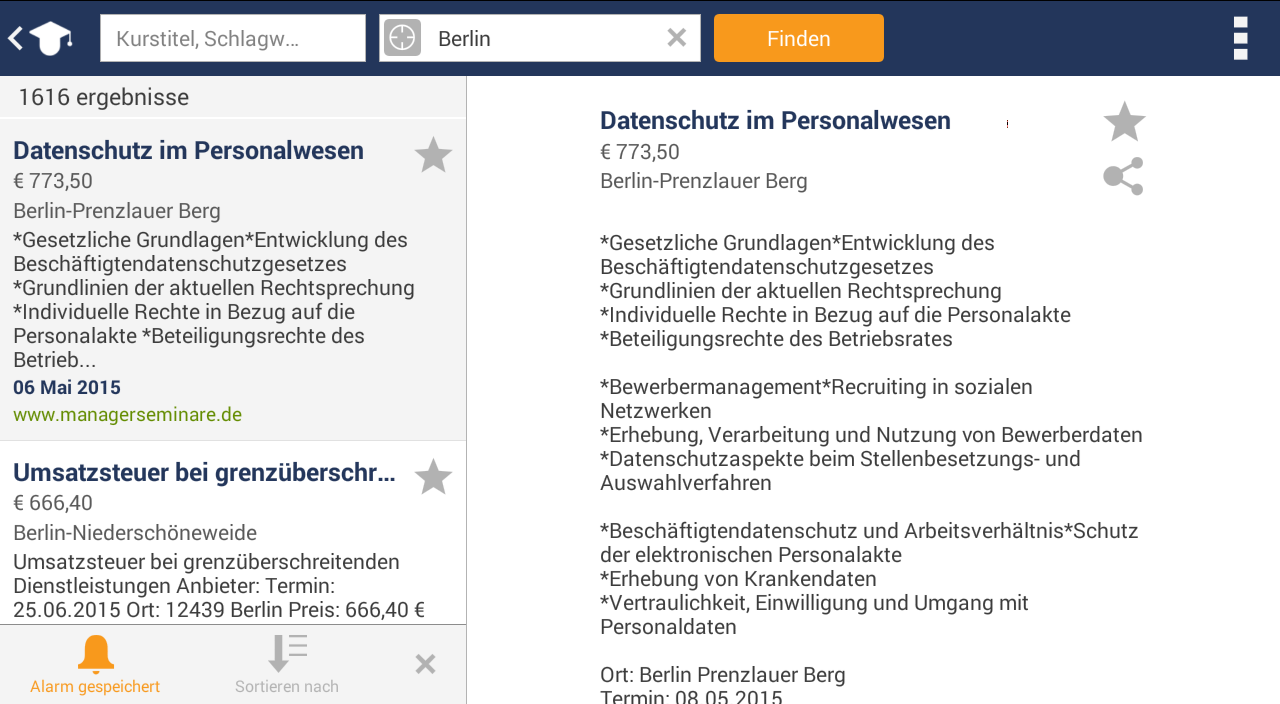Viewport: 1280px width, 704px height.
Task: Click detail heading Datenschutz im Personalwesen
Action: coord(775,121)
